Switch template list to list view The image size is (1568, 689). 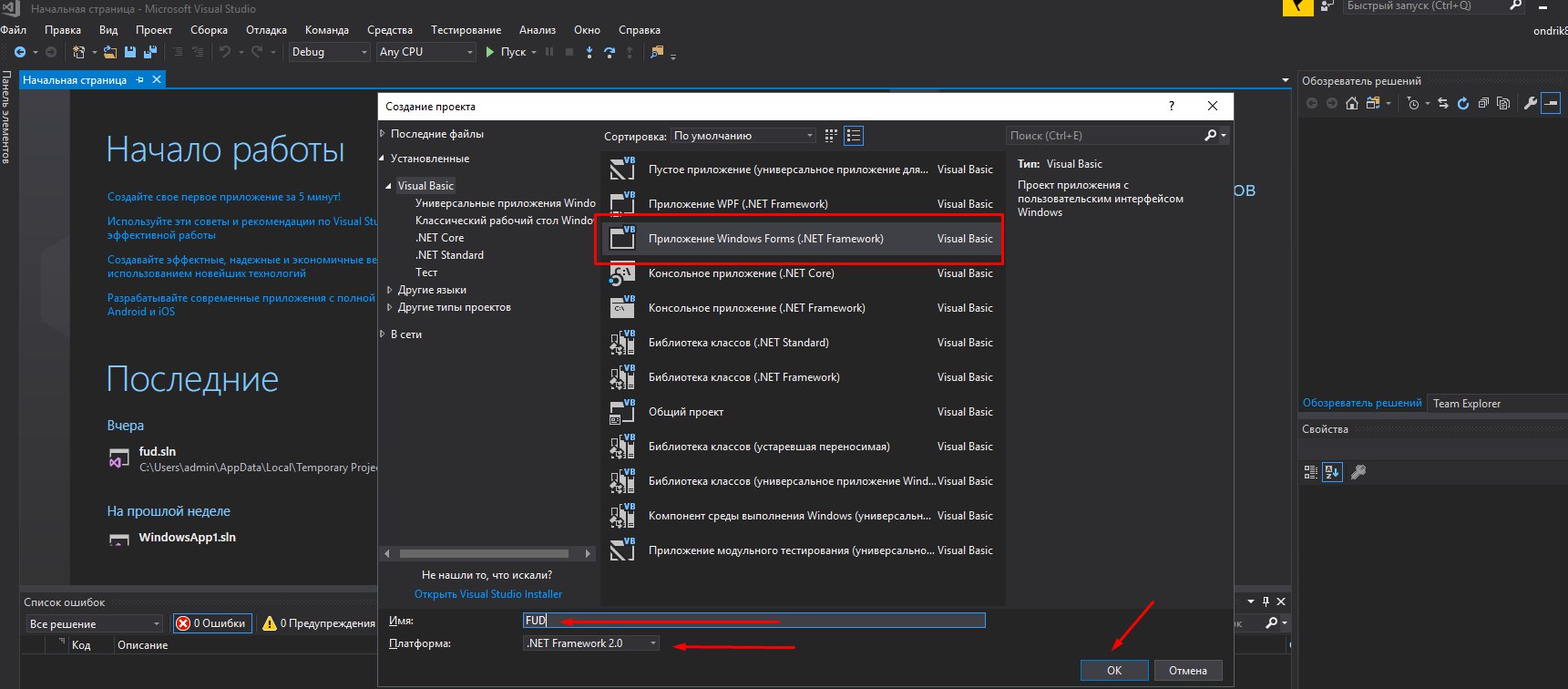coord(854,136)
